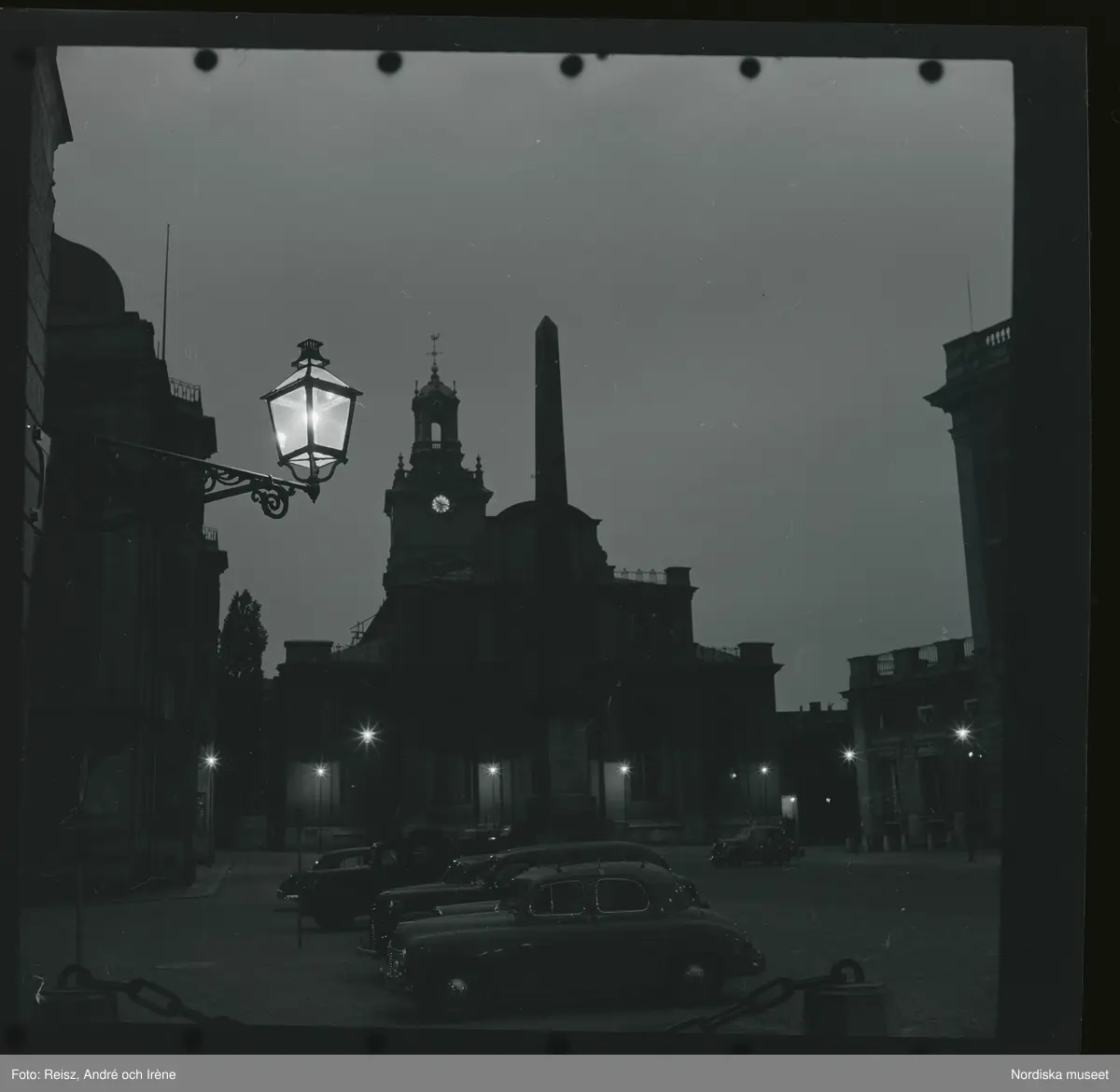
Task: Click the illuminated clock face on tower
Action: [441, 504]
